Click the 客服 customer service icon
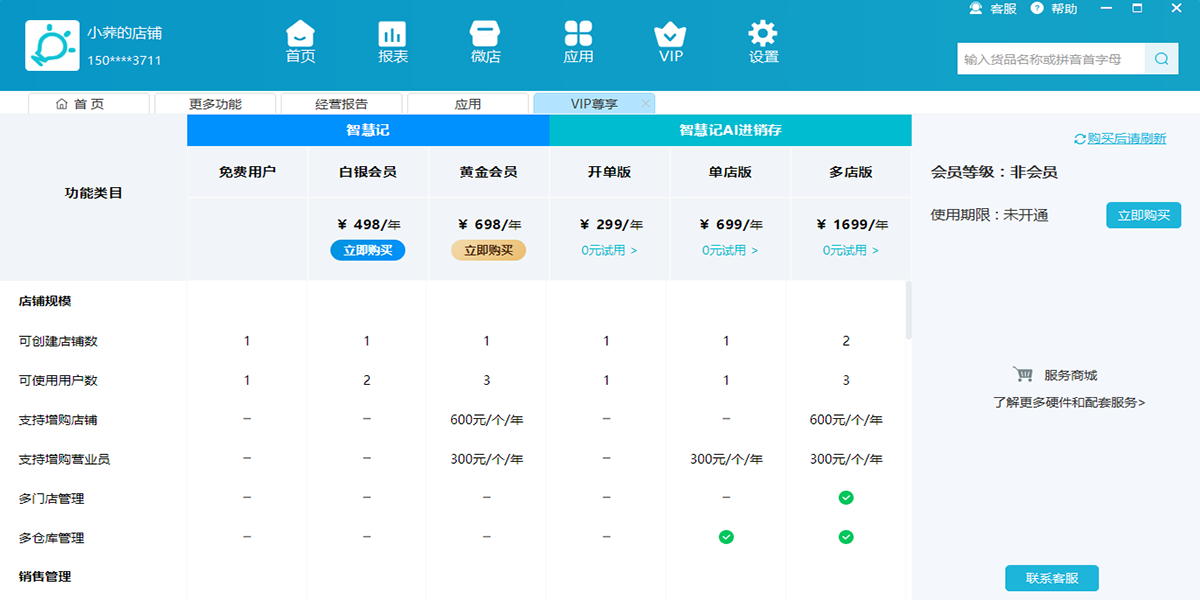 tap(976, 9)
